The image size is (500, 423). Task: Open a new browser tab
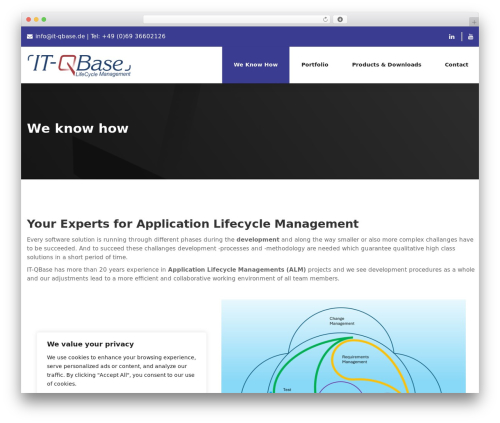[474, 22]
